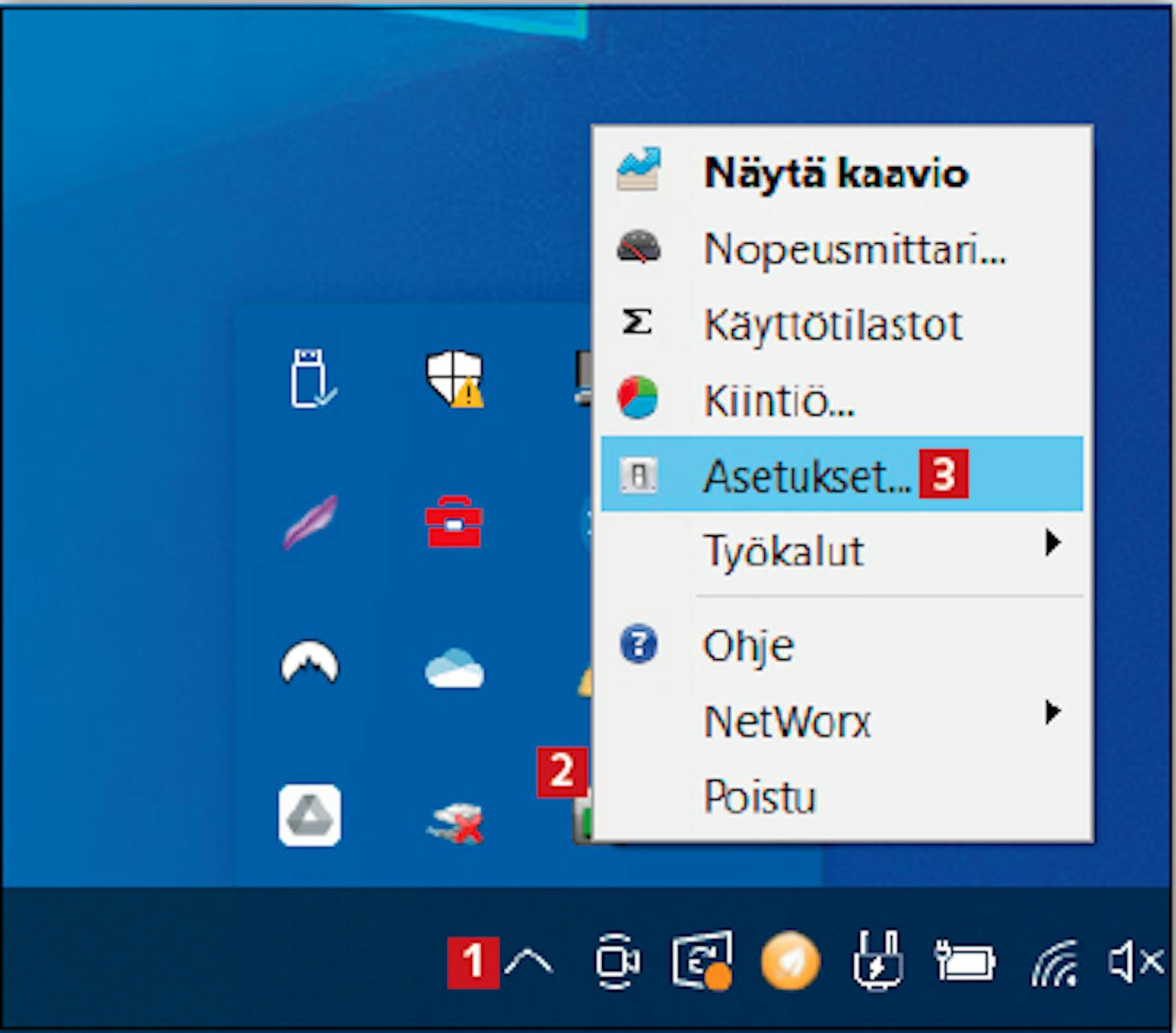Expand the Työkalut submenu

click(842, 549)
